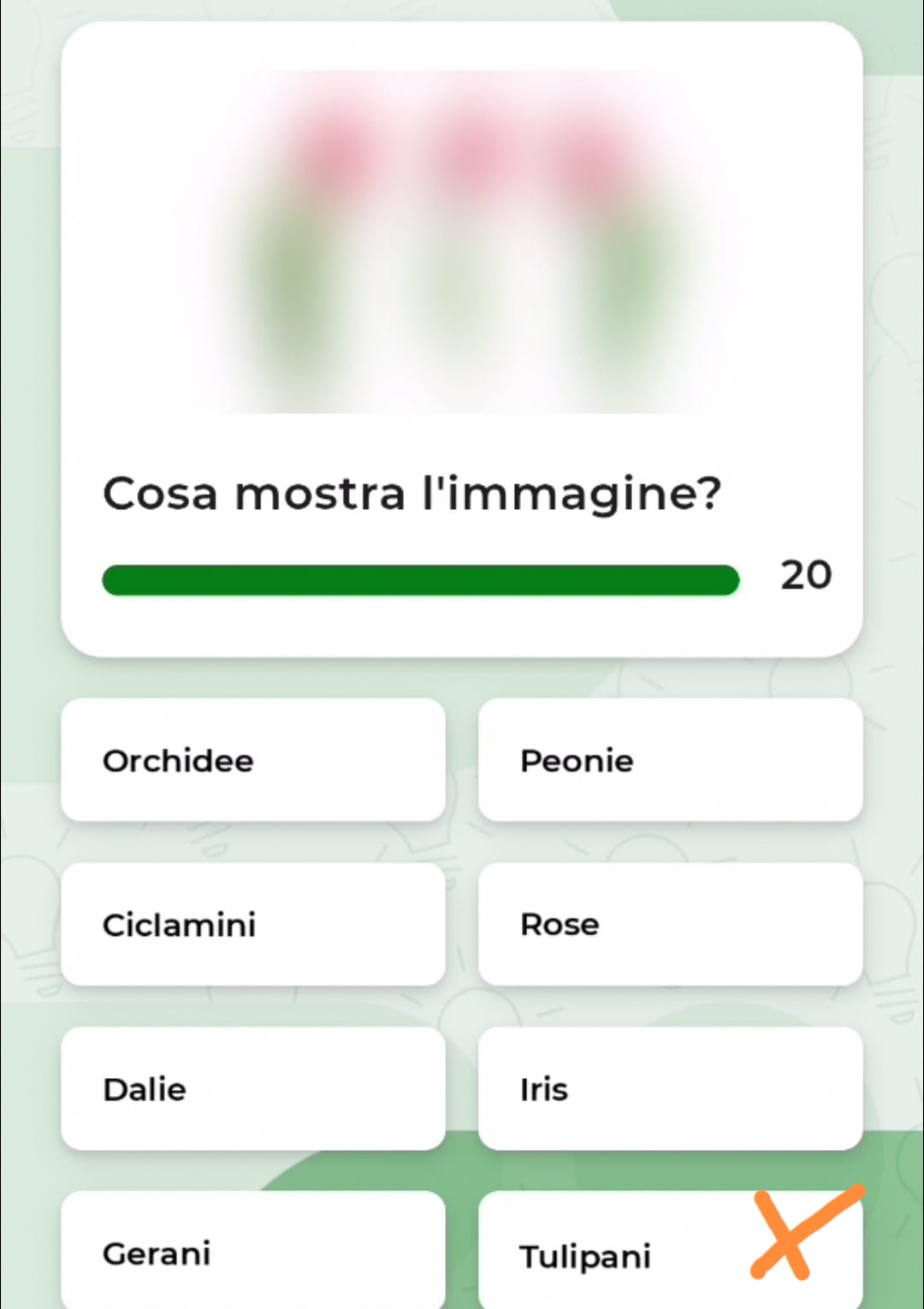Pick the Ciclamini option
The width and height of the screenshot is (924, 1309).
click(253, 924)
